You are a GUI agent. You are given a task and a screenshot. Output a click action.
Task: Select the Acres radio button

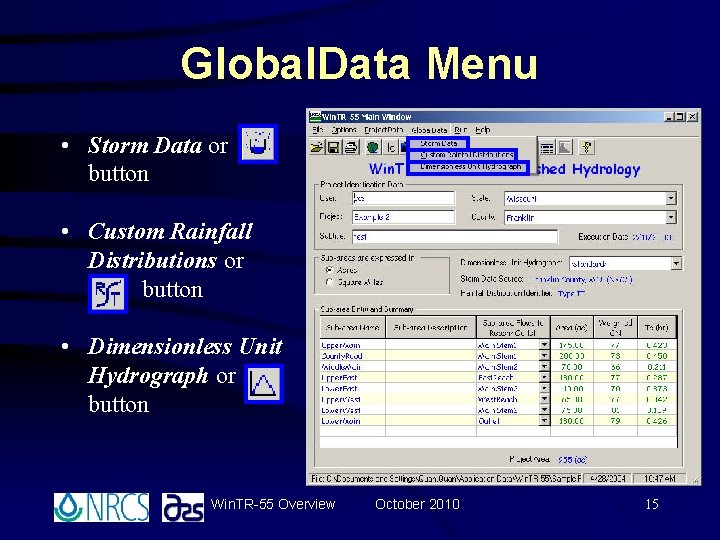coord(329,270)
